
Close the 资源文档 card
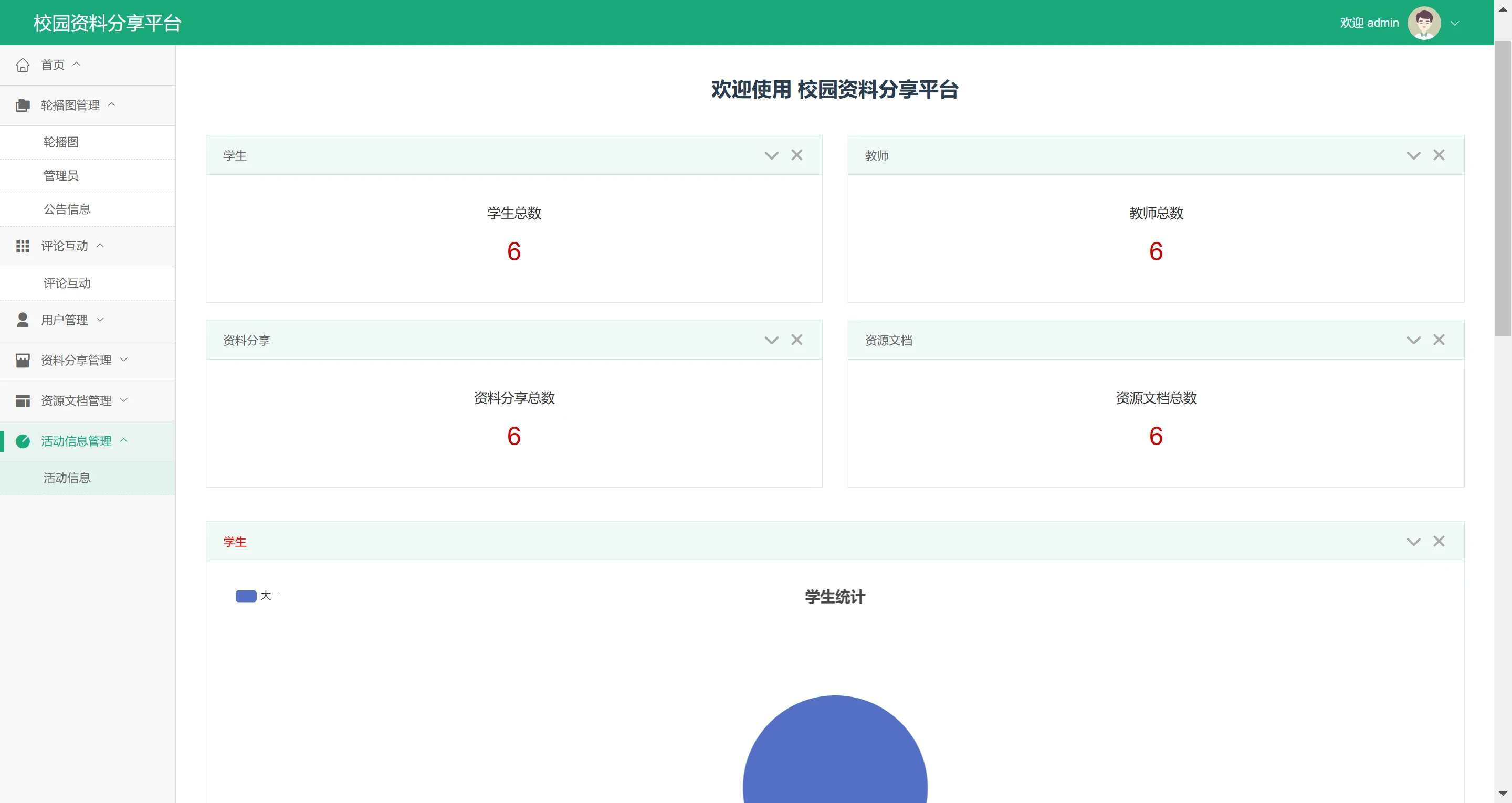click(1438, 340)
